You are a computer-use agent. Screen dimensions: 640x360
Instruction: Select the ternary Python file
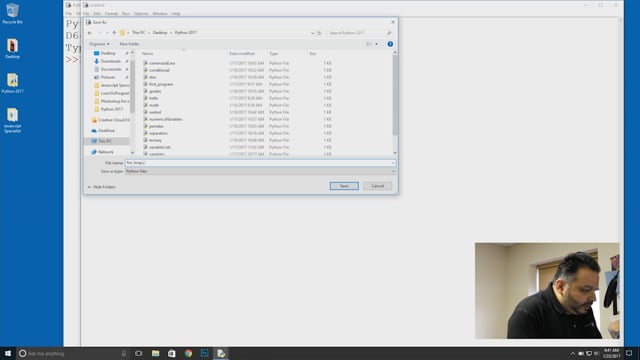click(155, 140)
